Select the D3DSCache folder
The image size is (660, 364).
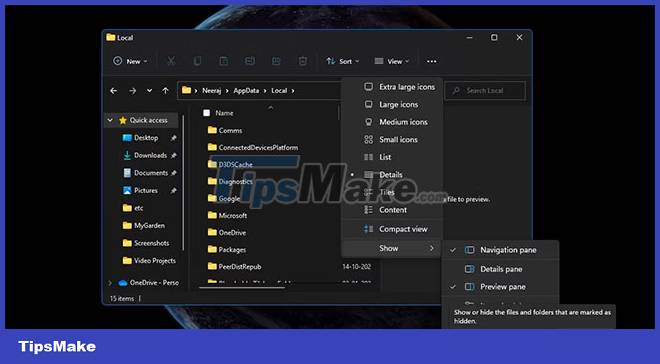click(235, 165)
